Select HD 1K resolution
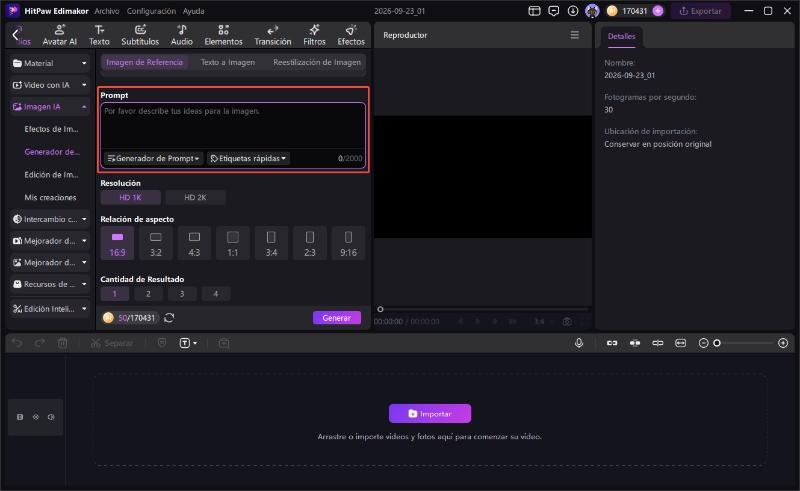 (131, 197)
